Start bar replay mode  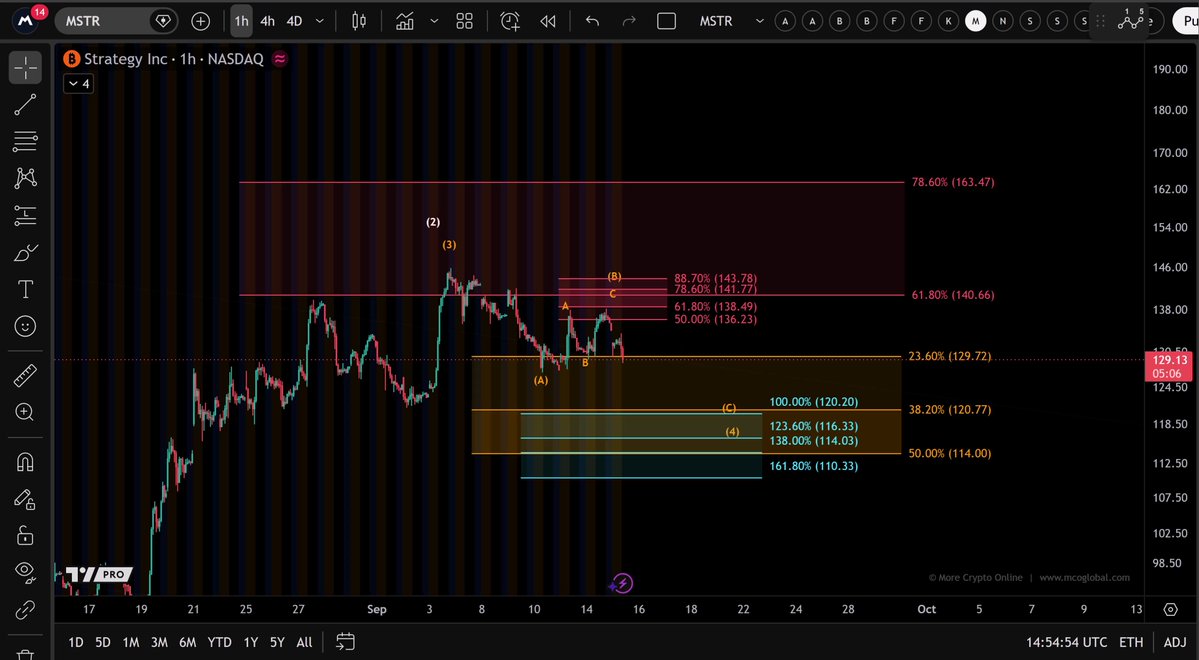[x=548, y=21]
